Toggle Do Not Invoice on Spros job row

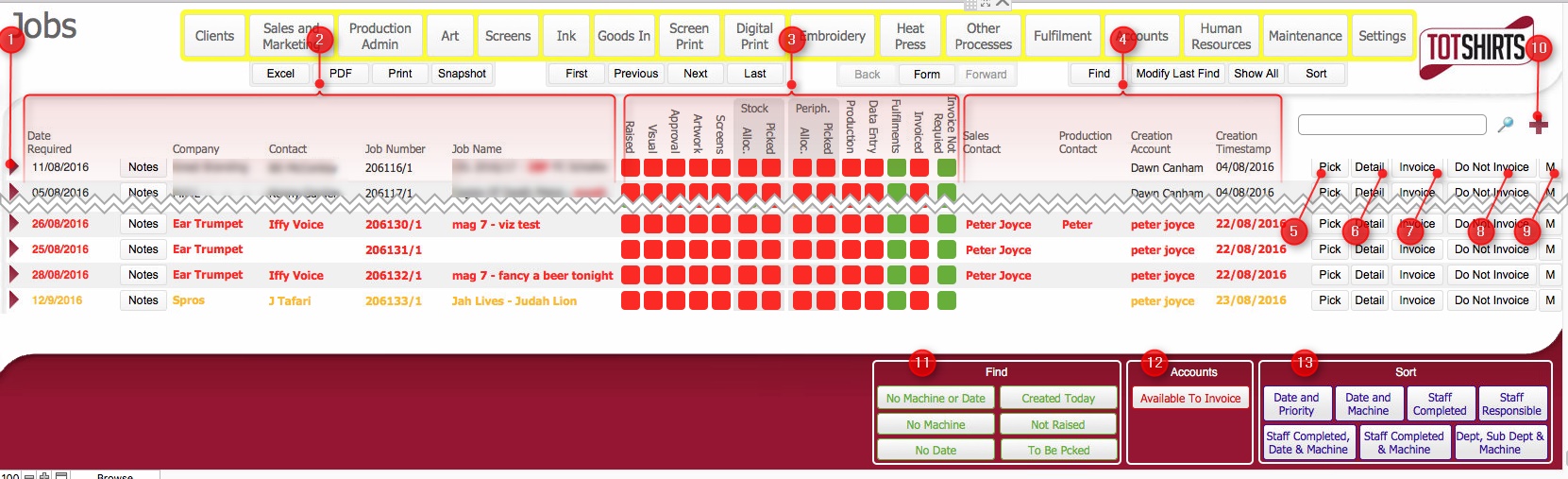point(1491,300)
